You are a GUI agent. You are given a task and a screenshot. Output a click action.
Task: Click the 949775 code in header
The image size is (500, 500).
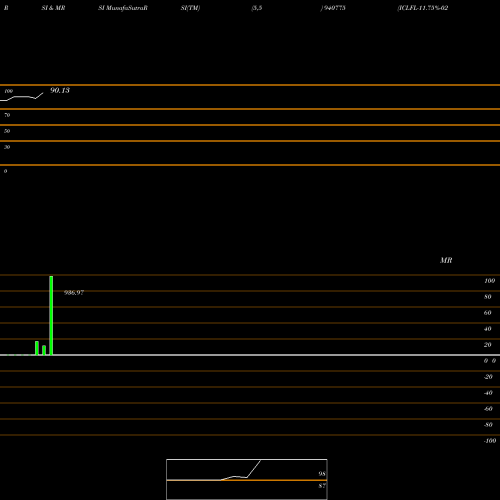tap(333, 8)
